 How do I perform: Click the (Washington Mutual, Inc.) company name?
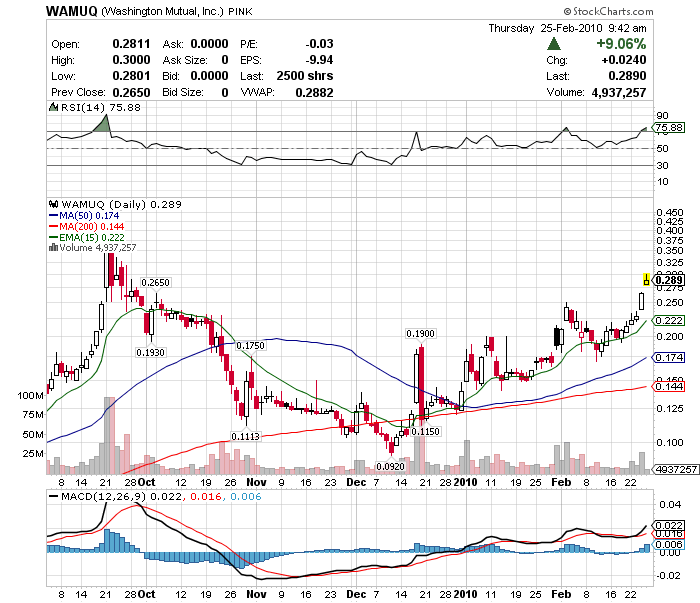(162, 12)
